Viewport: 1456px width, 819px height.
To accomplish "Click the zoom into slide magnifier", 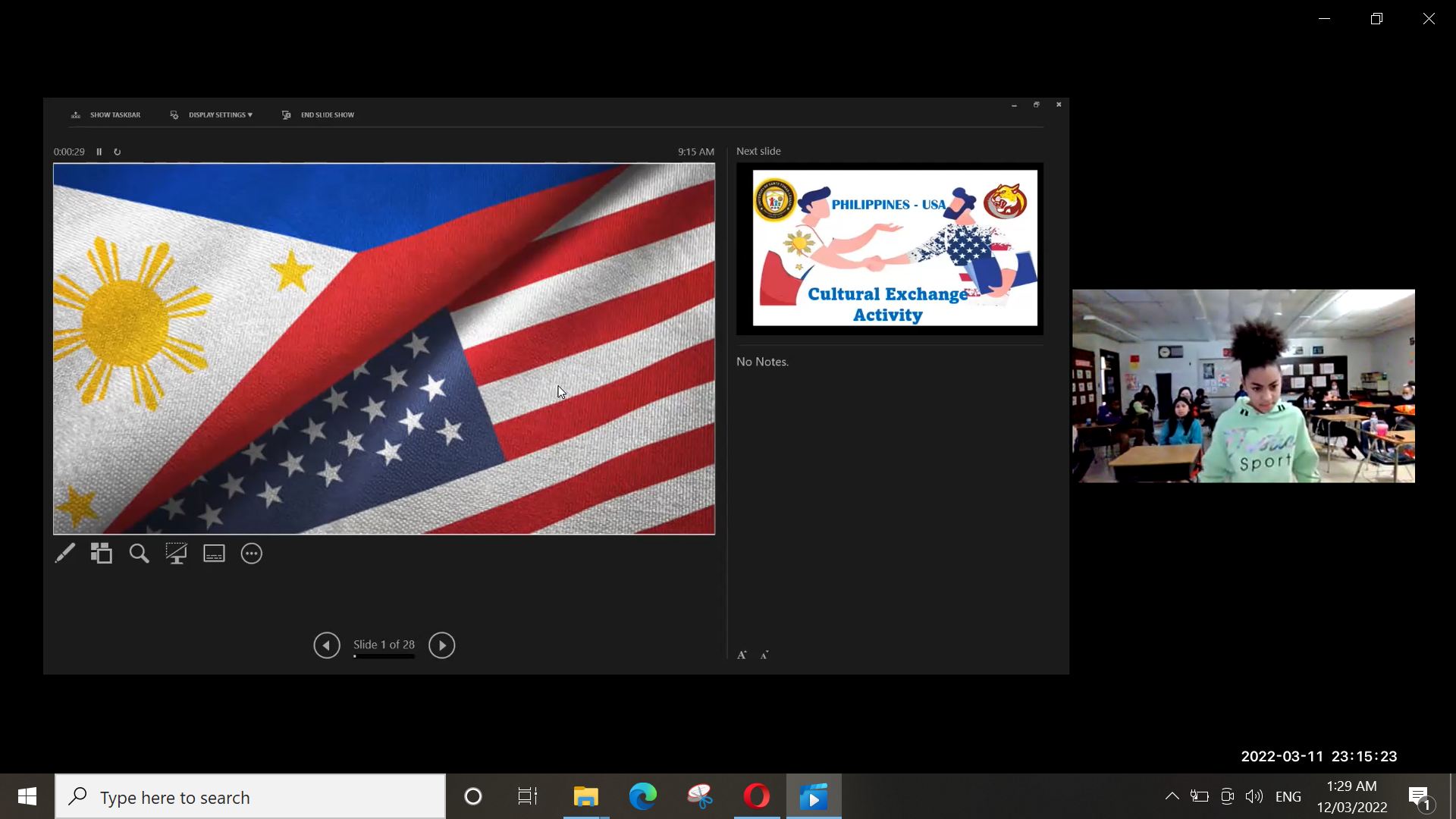I will point(139,554).
